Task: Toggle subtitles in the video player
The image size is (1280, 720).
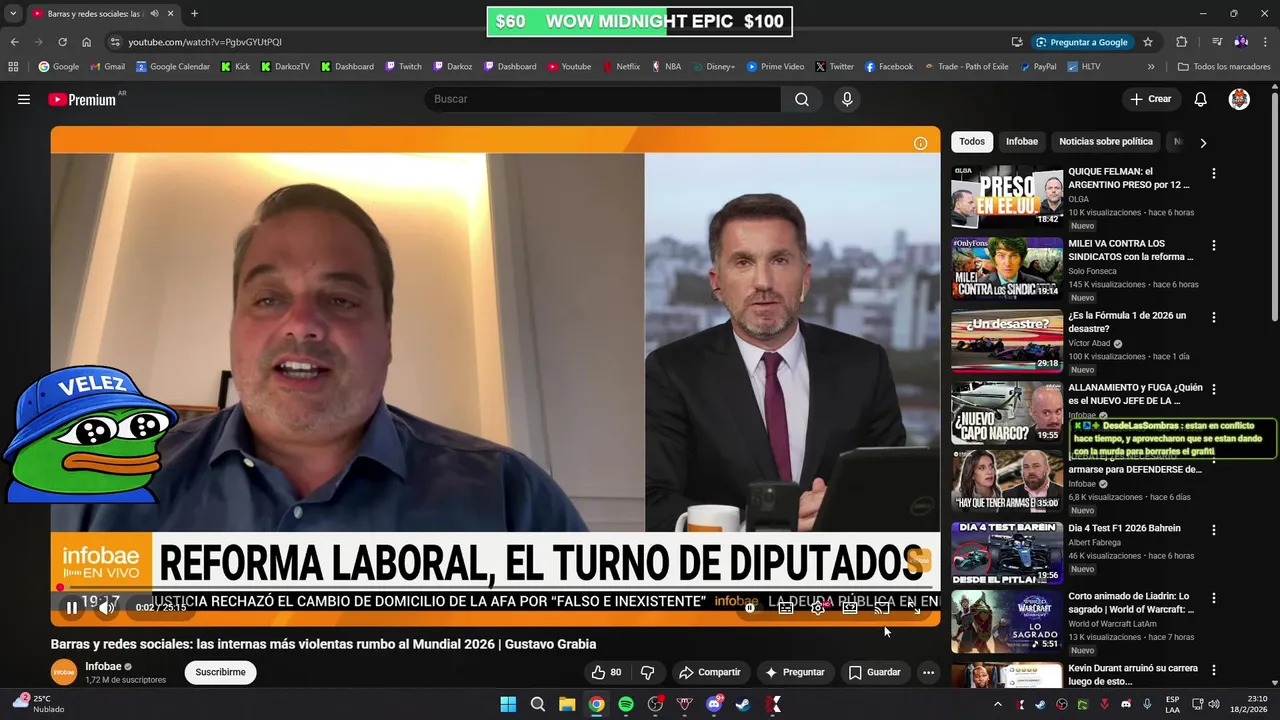Action: [x=786, y=608]
